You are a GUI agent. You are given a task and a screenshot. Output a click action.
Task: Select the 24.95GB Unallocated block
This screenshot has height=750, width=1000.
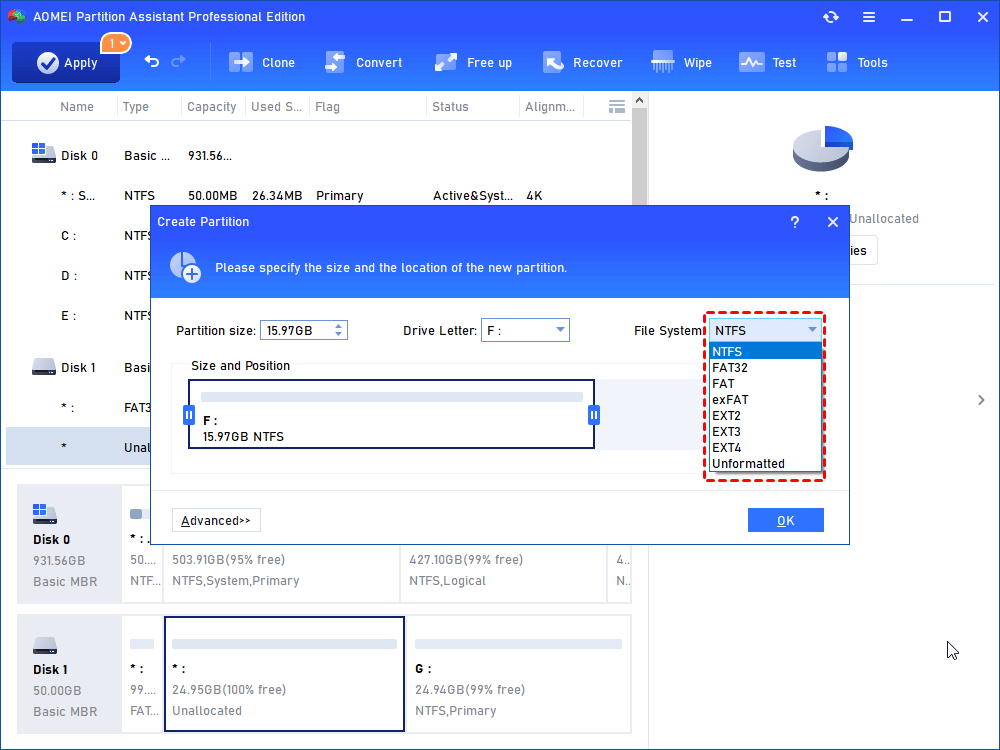284,673
